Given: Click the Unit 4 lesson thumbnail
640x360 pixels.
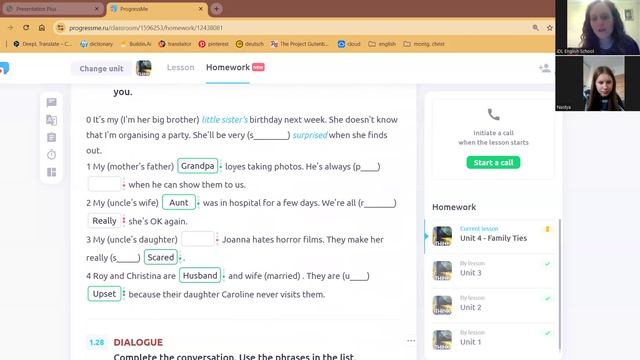Looking at the screenshot, I should click(x=442, y=236).
